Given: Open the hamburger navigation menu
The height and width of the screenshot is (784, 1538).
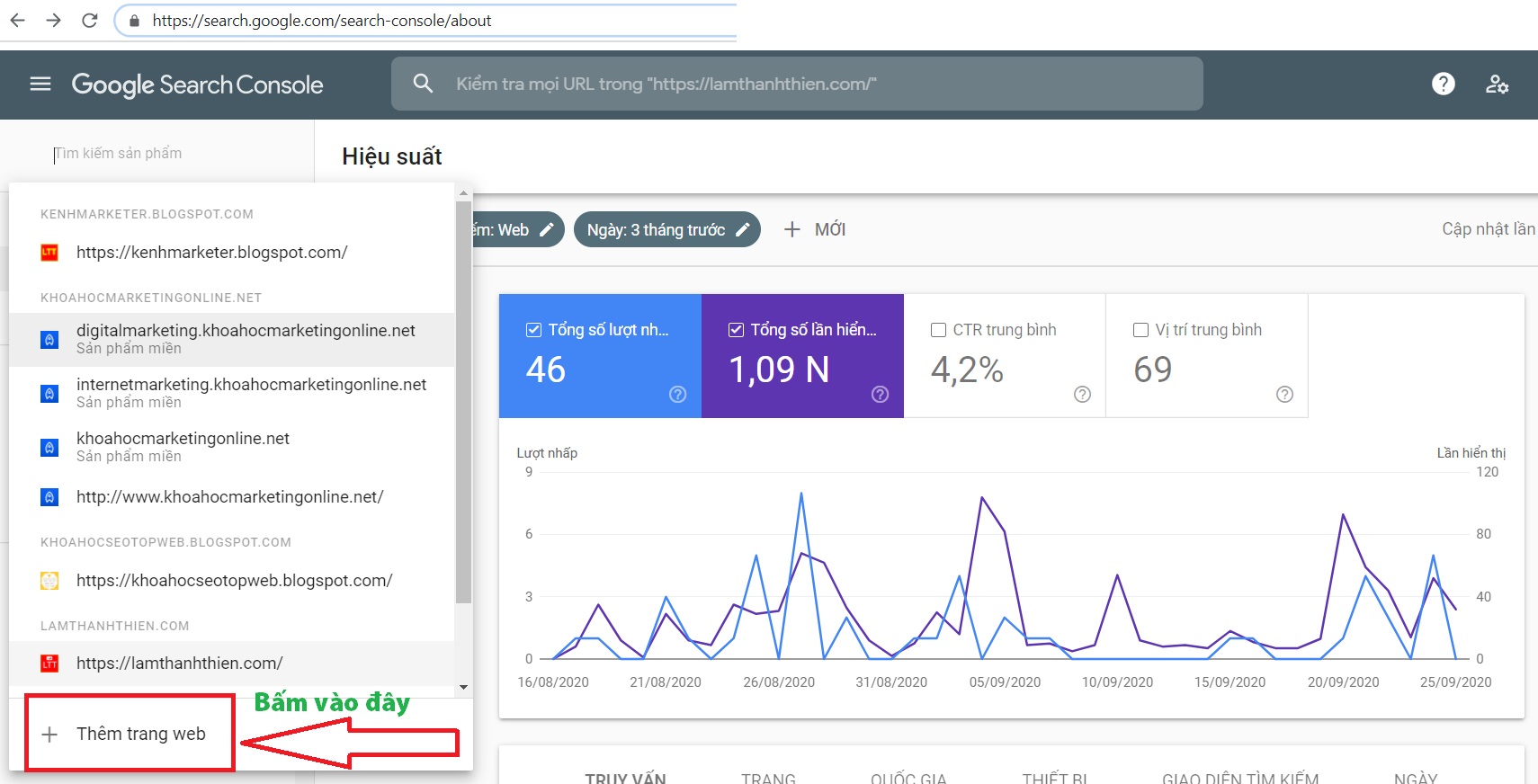Looking at the screenshot, I should point(40,84).
